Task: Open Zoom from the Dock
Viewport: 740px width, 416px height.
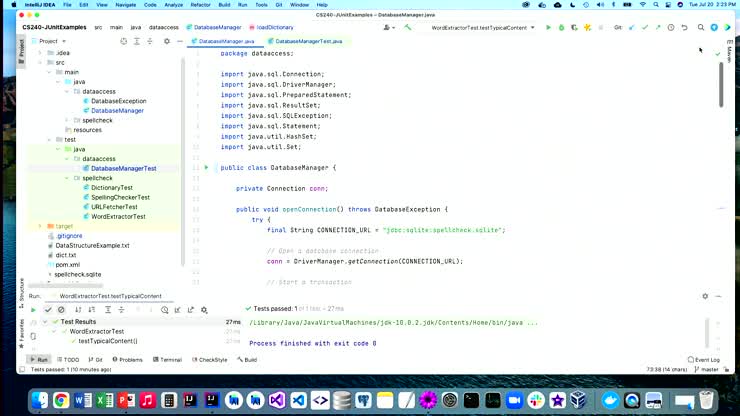Action: click(x=514, y=400)
